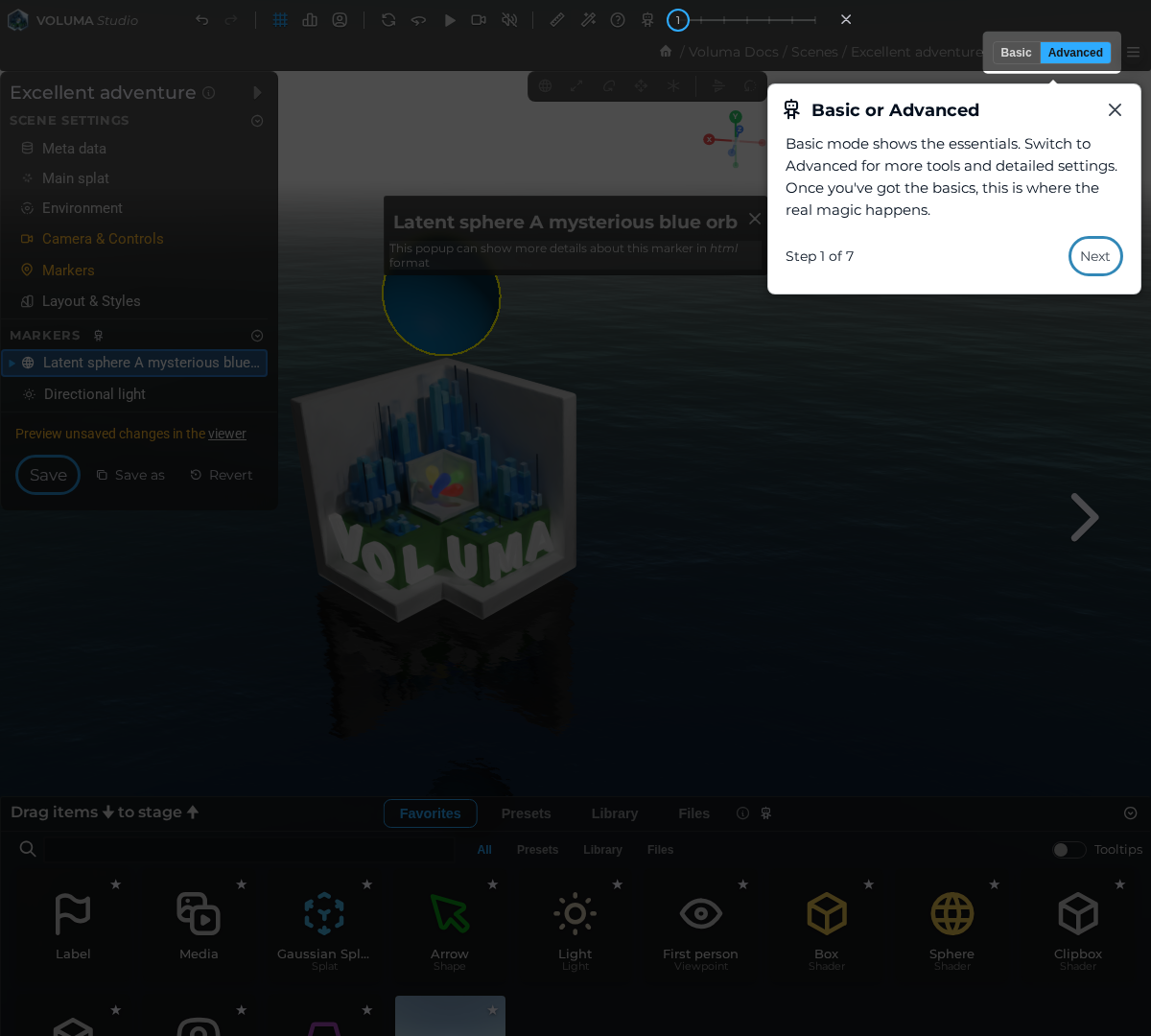This screenshot has width=1151, height=1036.
Task: Expand the Latent sphere marker row arrow
Action: pos(12,363)
